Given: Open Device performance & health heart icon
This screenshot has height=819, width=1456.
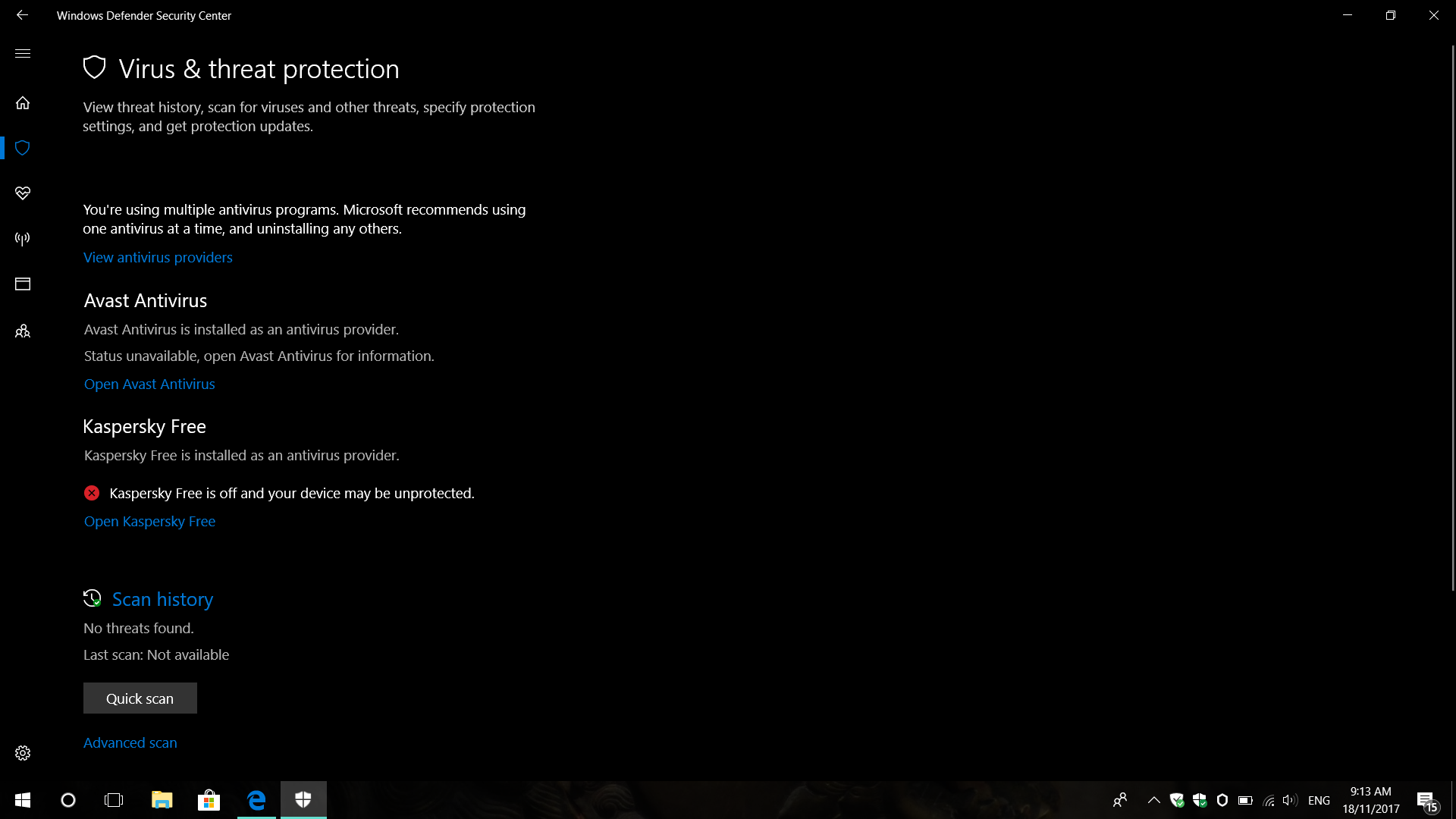Looking at the screenshot, I should [x=23, y=193].
